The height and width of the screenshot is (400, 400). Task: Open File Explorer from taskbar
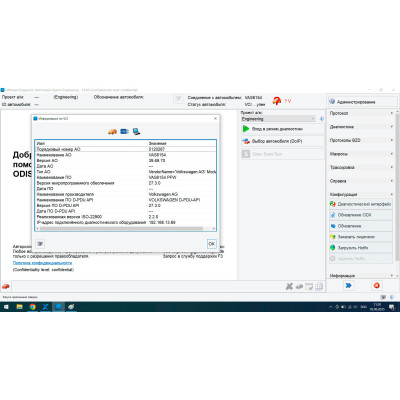pyautogui.click(x=19, y=307)
